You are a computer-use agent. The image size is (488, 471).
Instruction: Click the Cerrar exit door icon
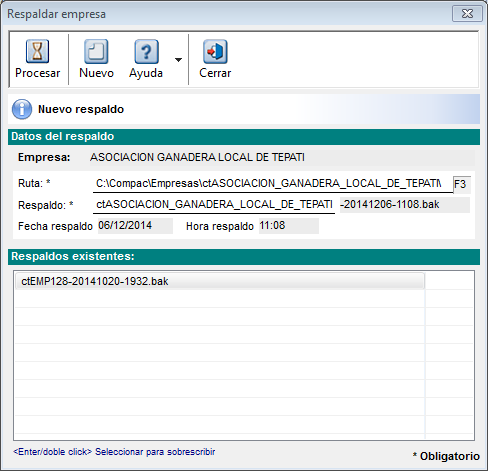pos(215,51)
